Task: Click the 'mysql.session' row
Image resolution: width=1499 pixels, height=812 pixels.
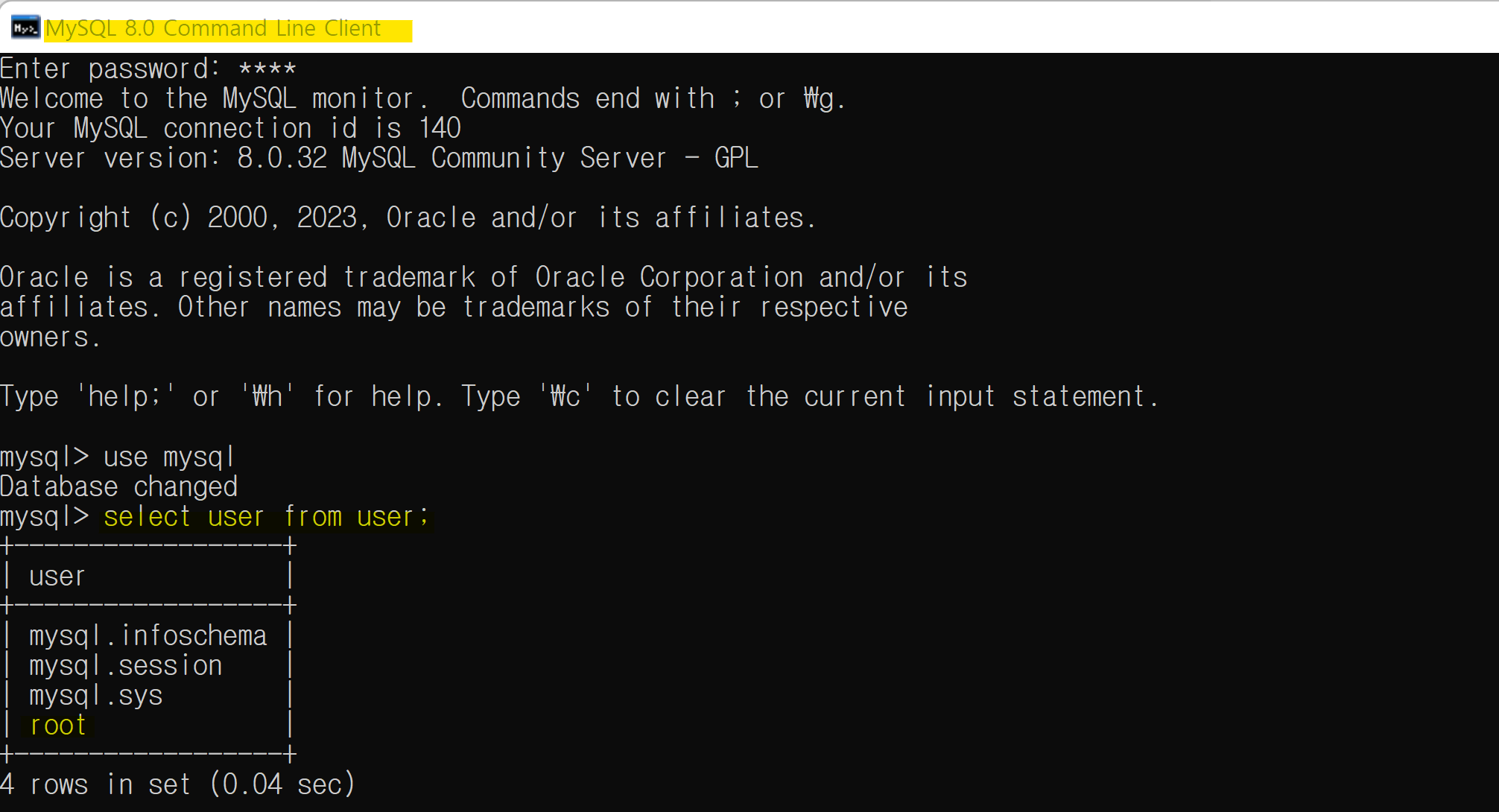Action: click(x=126, y=665)
